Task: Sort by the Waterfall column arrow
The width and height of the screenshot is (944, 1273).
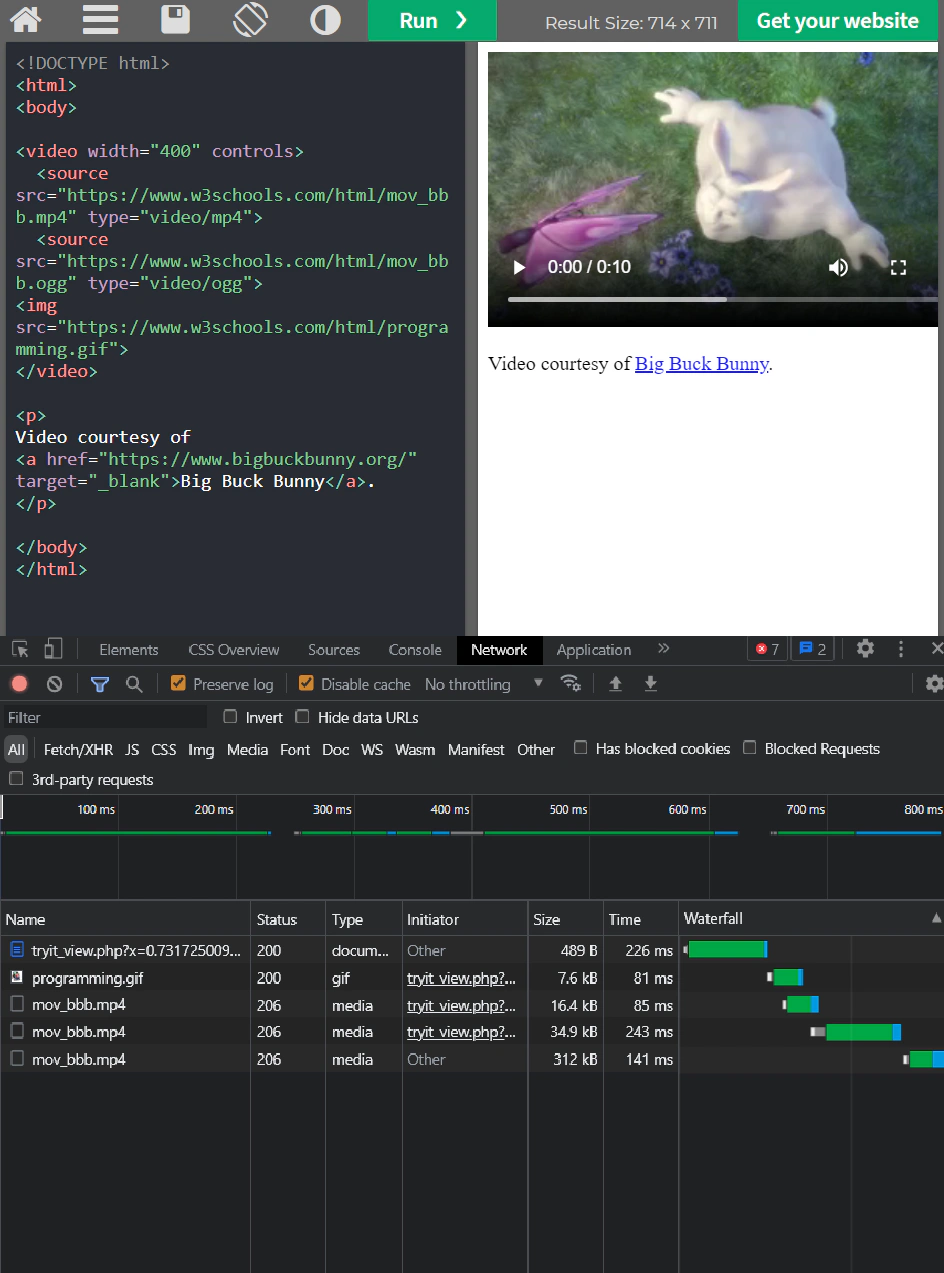Action: (936, 918)
